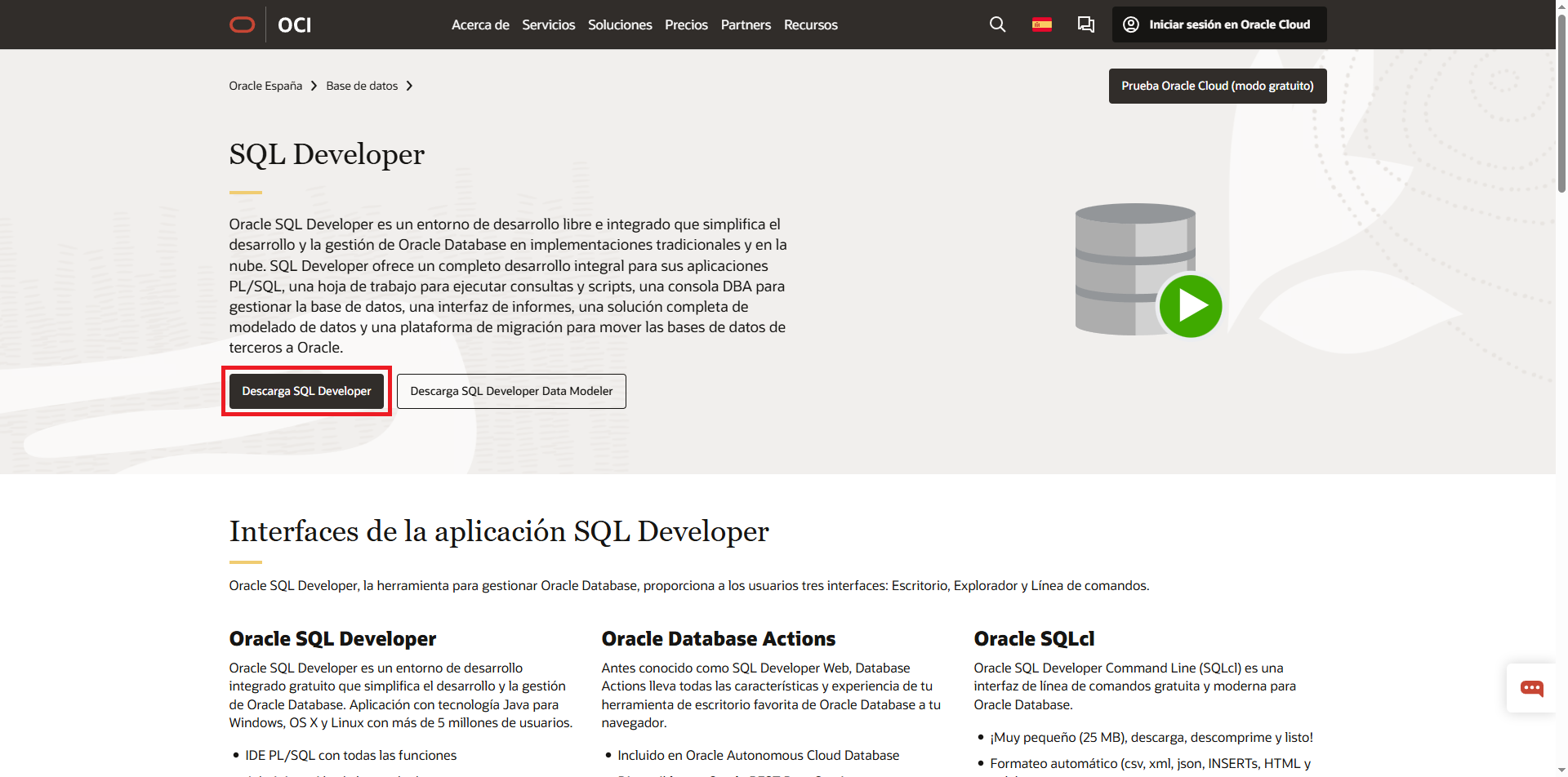Click Prueba Oracle Cloud (modo gratuito)

[1217, 86]
